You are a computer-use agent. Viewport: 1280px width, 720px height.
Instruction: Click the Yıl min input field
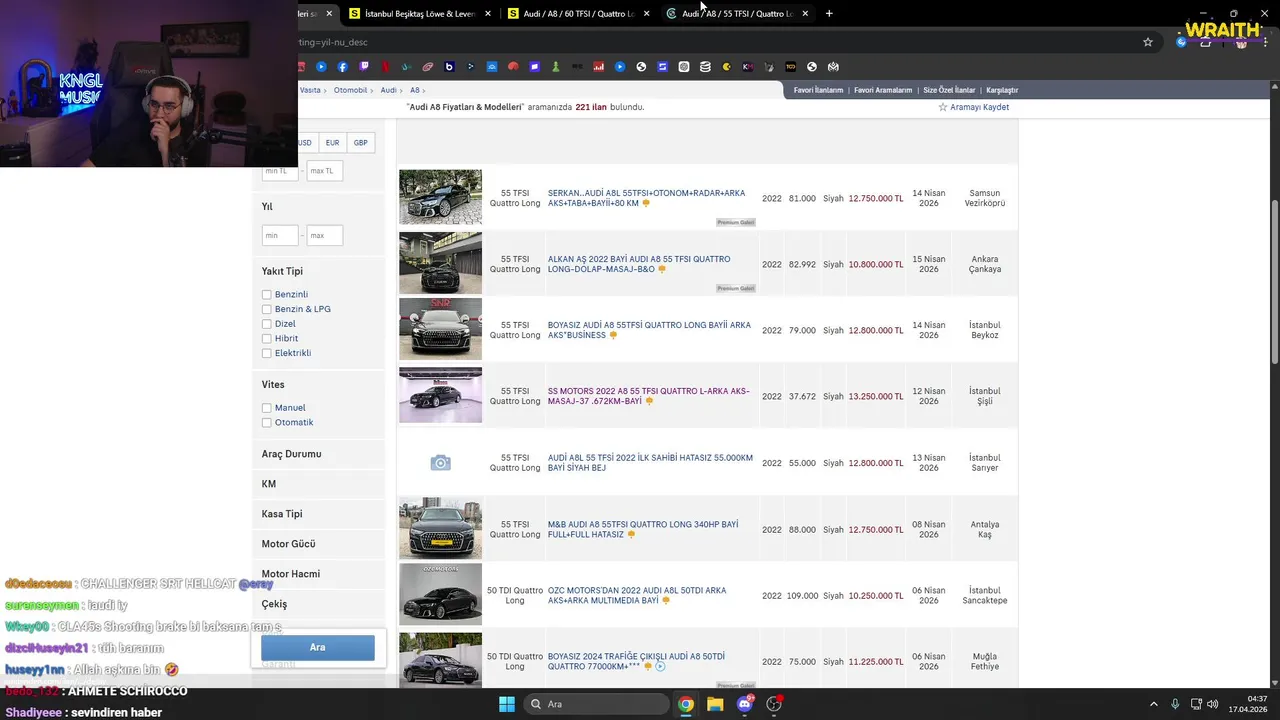click(x=280, y=236)
